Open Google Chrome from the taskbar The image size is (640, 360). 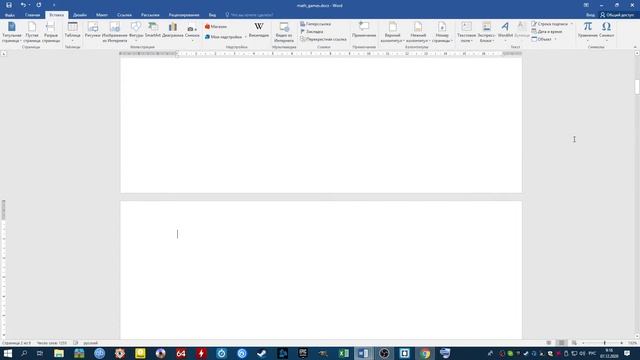[424, 353]
